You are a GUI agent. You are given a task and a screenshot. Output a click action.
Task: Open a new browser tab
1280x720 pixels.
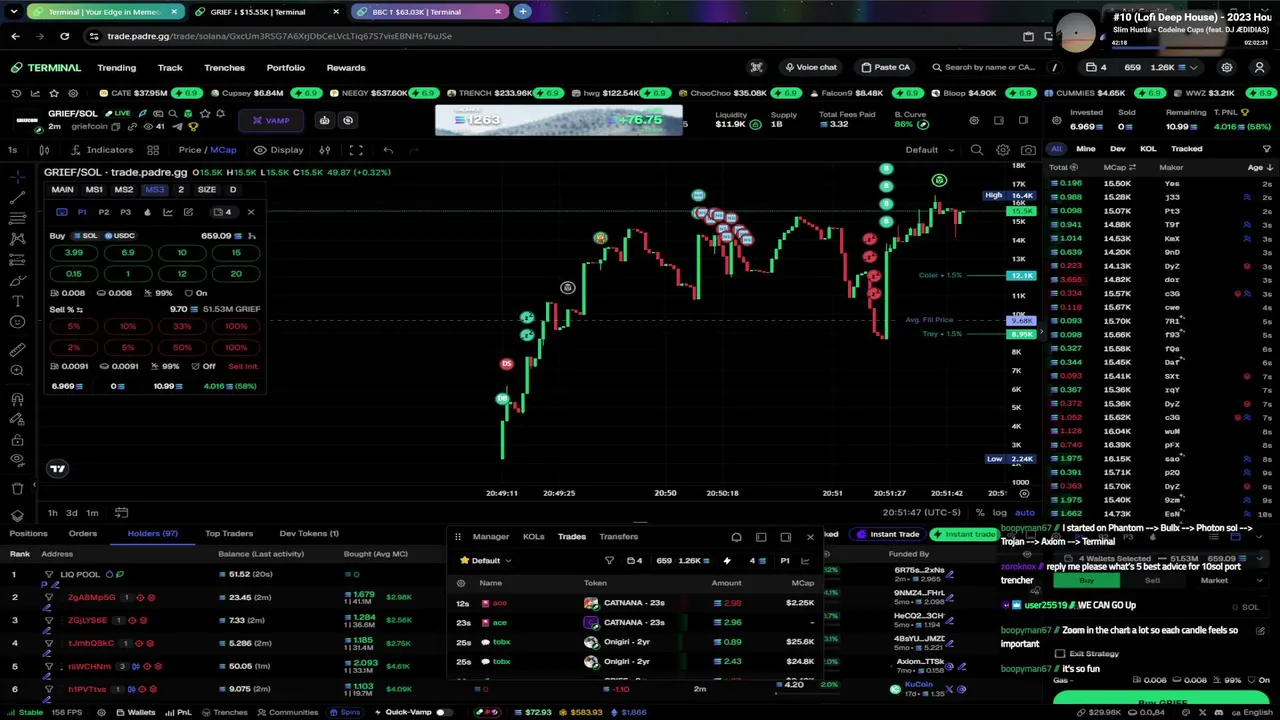pyautogui.click(x=522, y=11)
